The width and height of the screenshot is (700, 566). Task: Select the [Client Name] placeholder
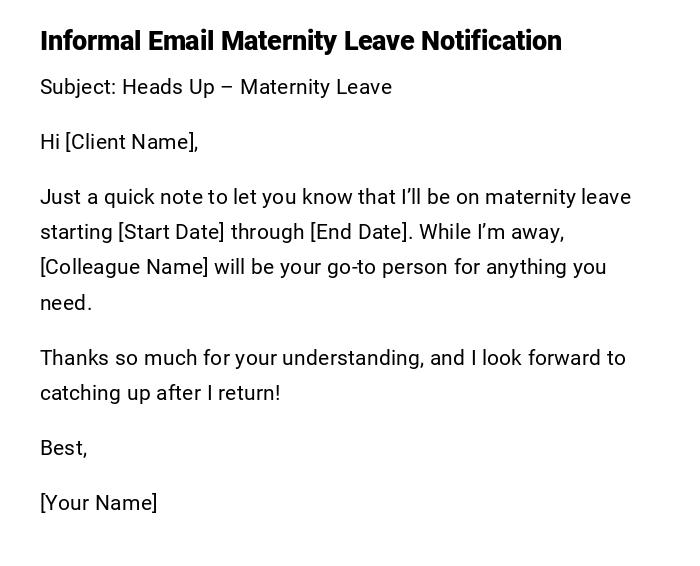pos(130,142)
